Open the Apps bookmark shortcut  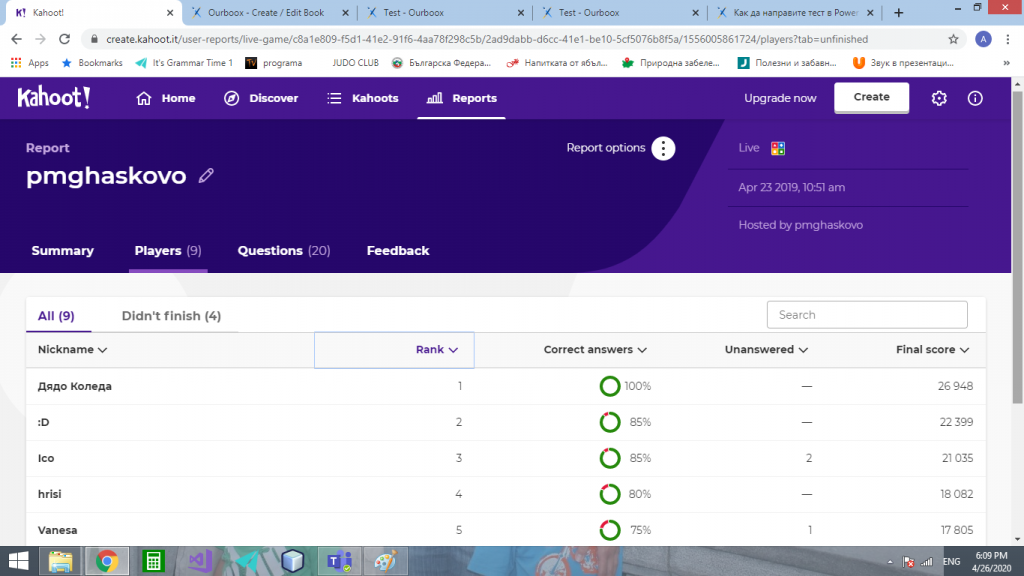[x=29, y=63]
